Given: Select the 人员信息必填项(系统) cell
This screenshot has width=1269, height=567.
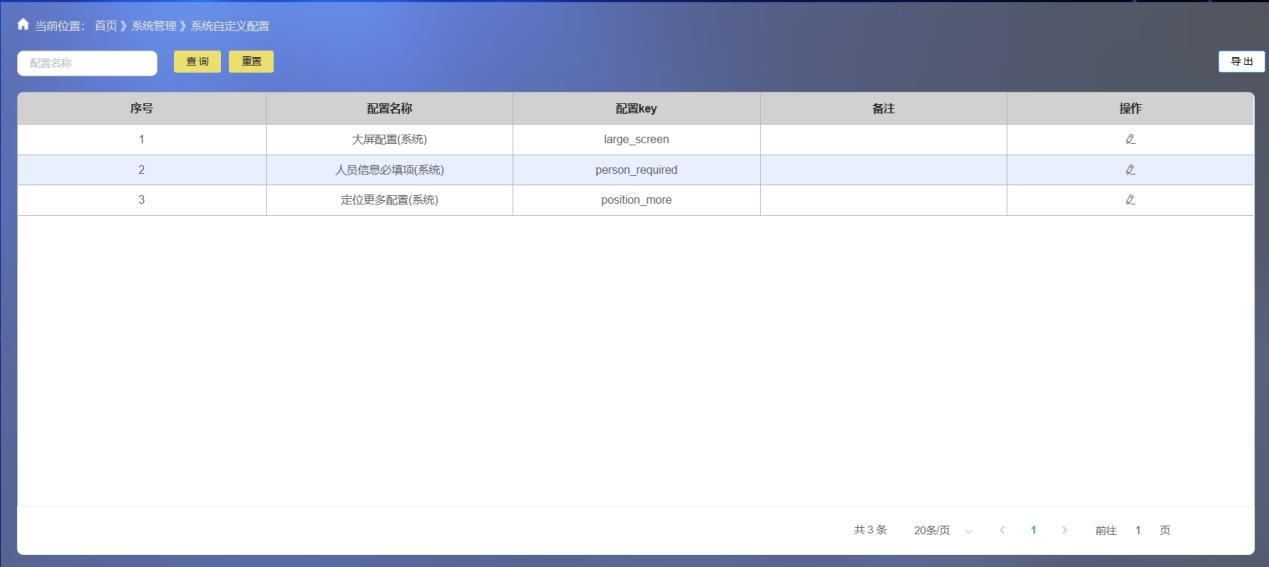Looking at the screenshot, I should click(389, 170).
